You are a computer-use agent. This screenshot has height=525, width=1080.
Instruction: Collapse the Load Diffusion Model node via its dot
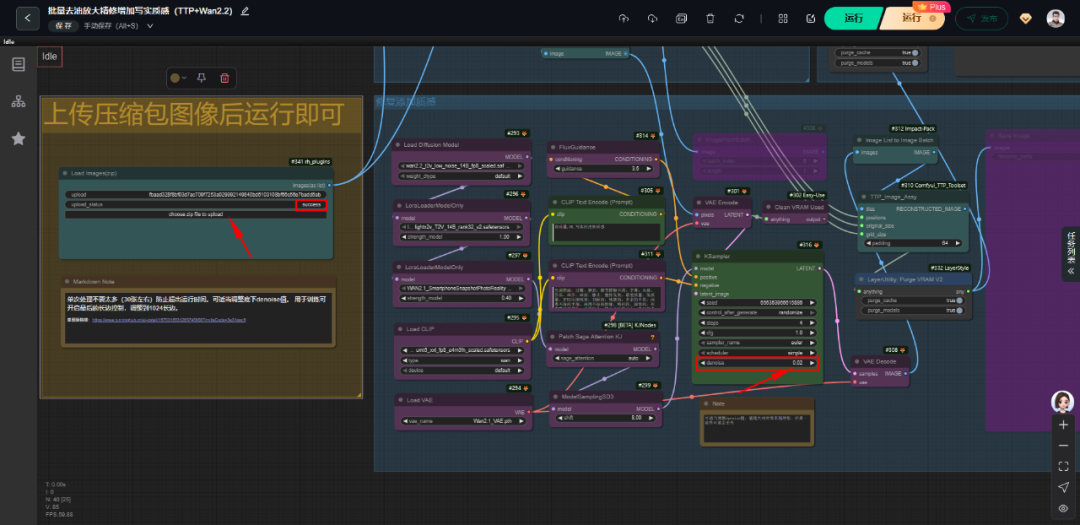398,145
